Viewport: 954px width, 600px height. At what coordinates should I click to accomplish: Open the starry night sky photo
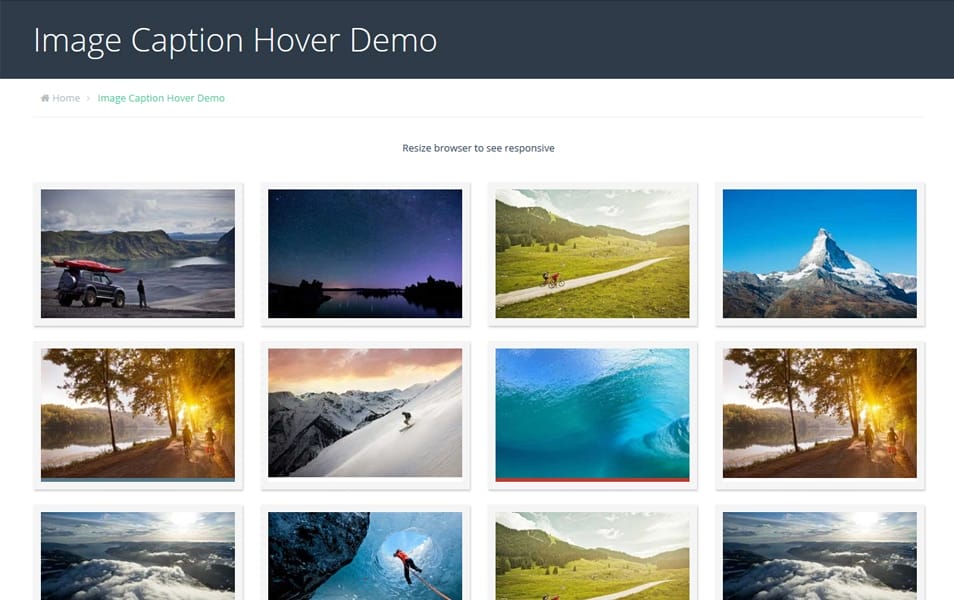(365, 252)
